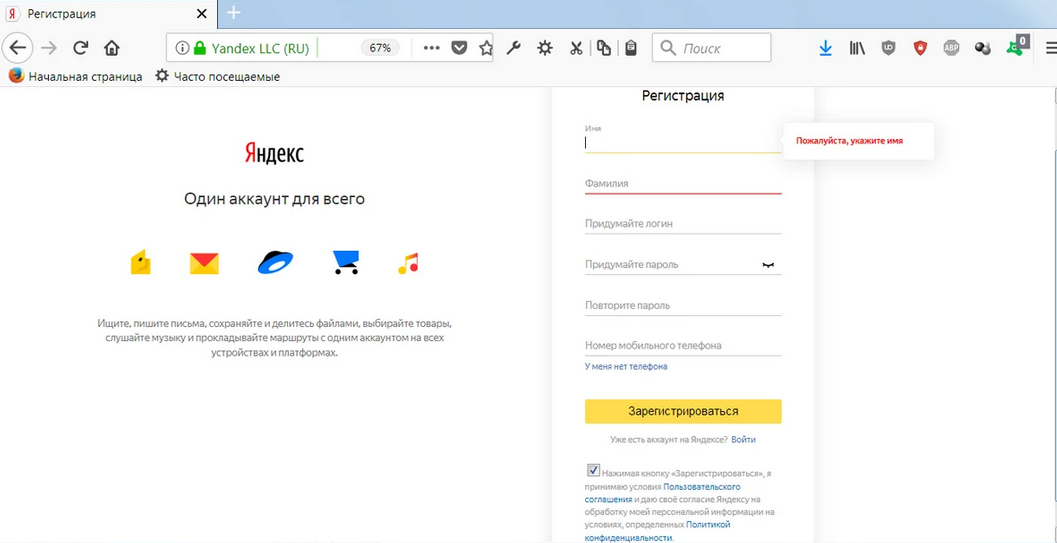Click the У меня нет телефона link
1057x543 pixels.
tap(626, 366)
